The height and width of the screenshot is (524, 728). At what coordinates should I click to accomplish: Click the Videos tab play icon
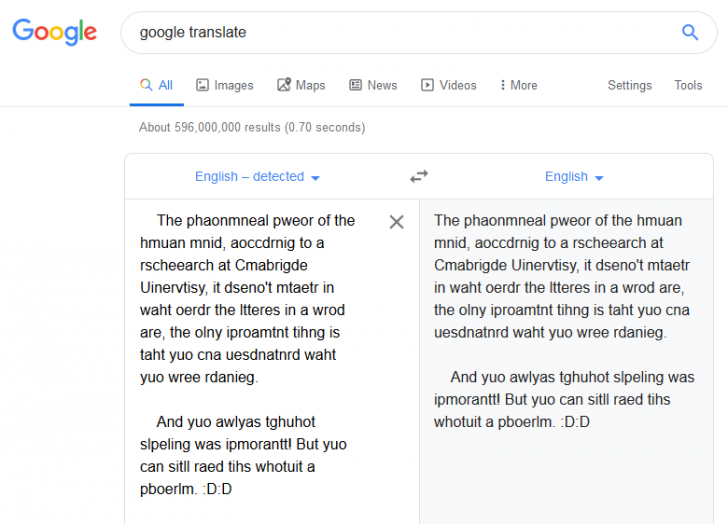pos(427,85)
